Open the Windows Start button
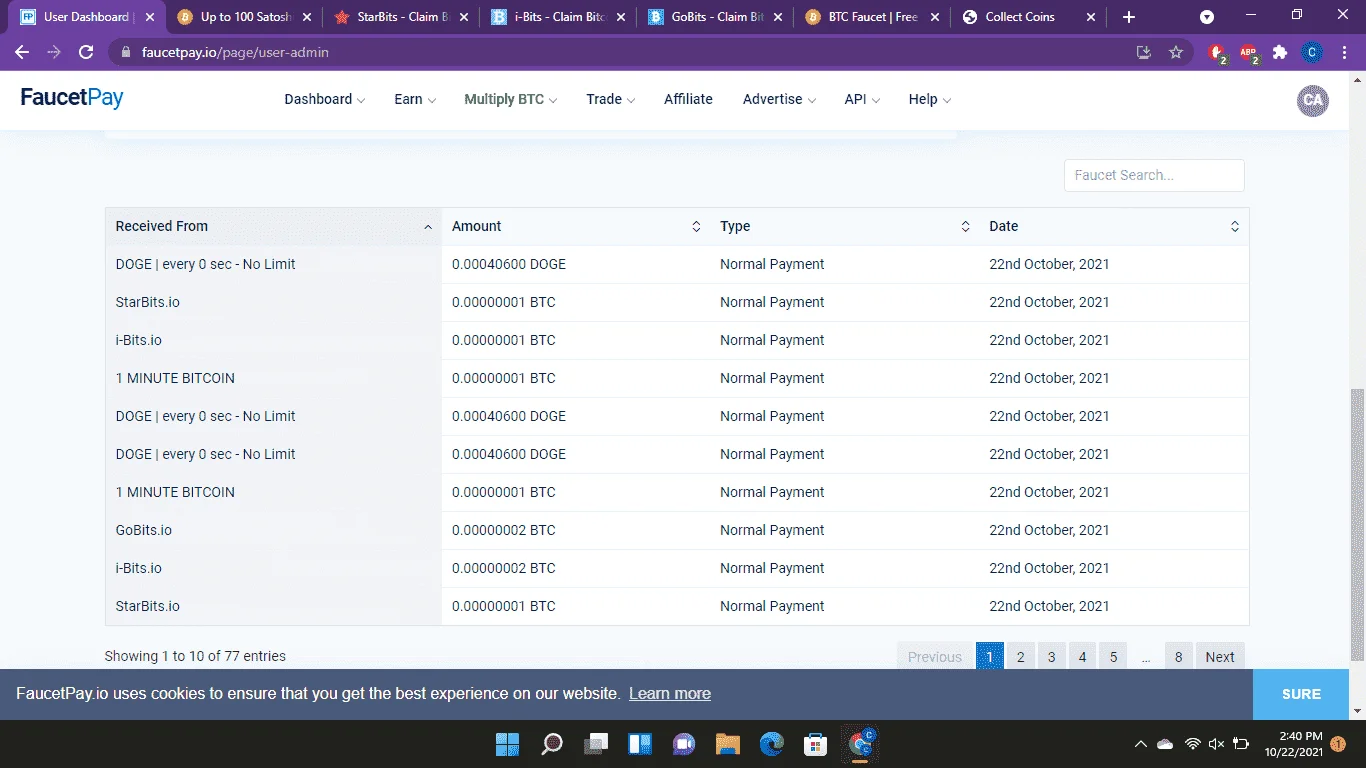The width and height of the screenshot is (1366, 768). [x=507, y=744]
